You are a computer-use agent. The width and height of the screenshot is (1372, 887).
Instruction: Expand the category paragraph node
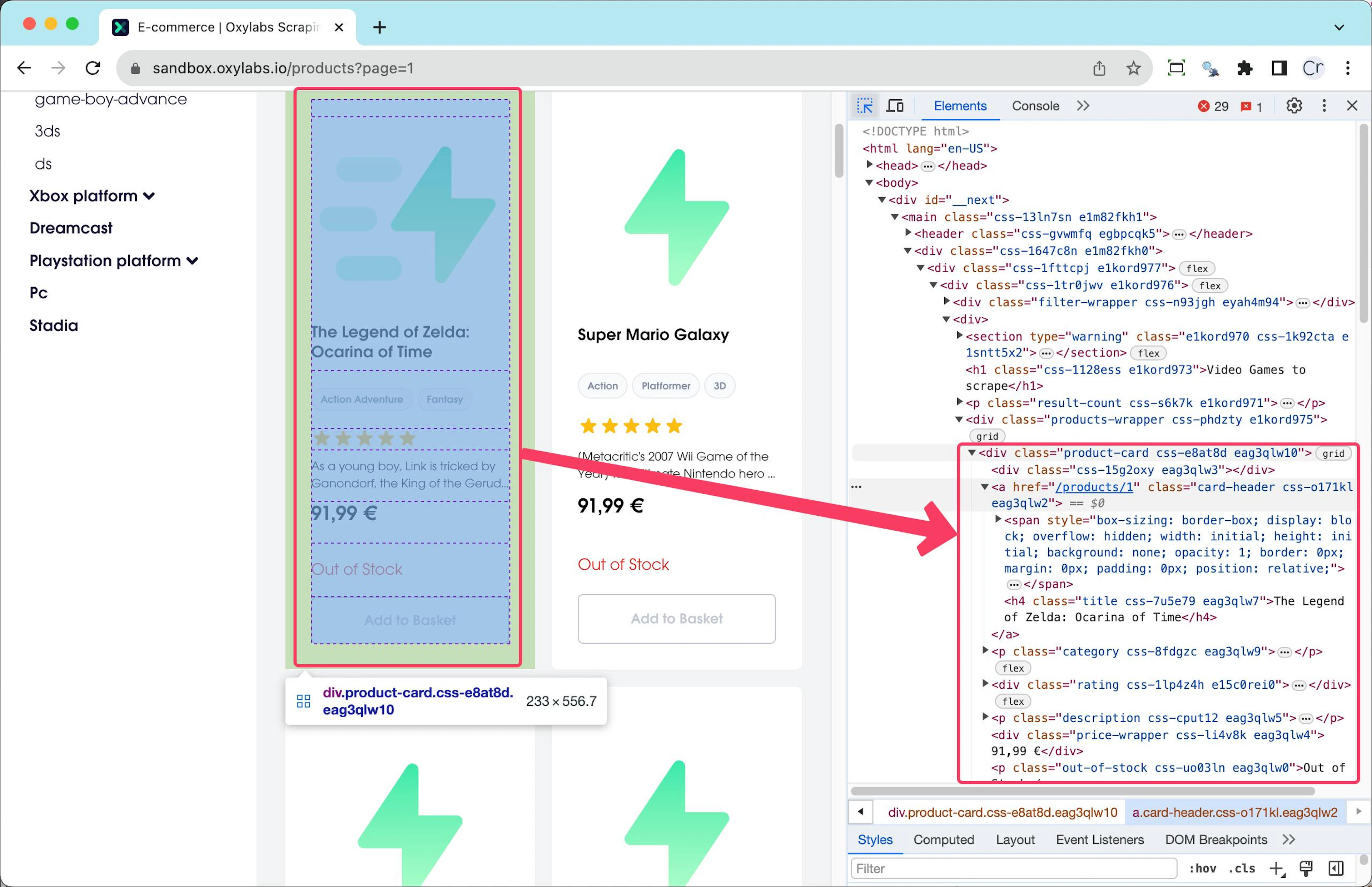pos(985,651)
